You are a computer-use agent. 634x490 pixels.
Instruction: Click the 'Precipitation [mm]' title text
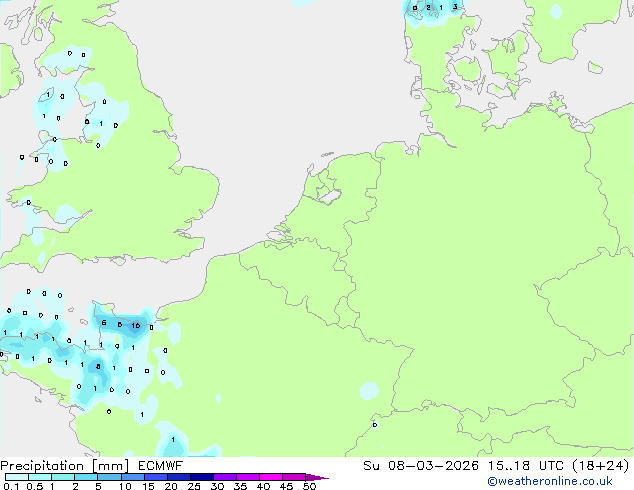(65, 466)
